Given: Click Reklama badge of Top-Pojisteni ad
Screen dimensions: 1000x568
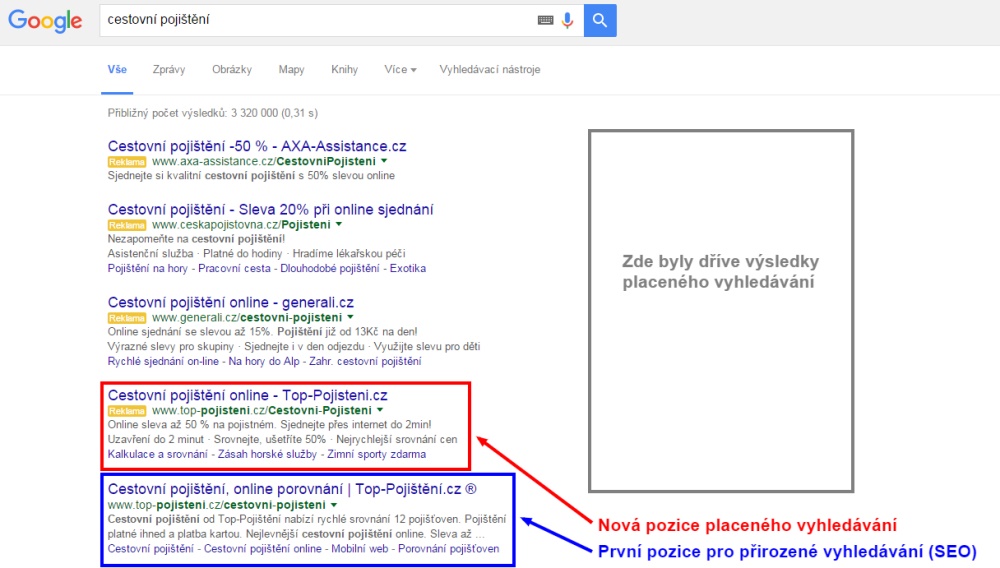Looking at the screenshot, I should click(x=127, y=411).
